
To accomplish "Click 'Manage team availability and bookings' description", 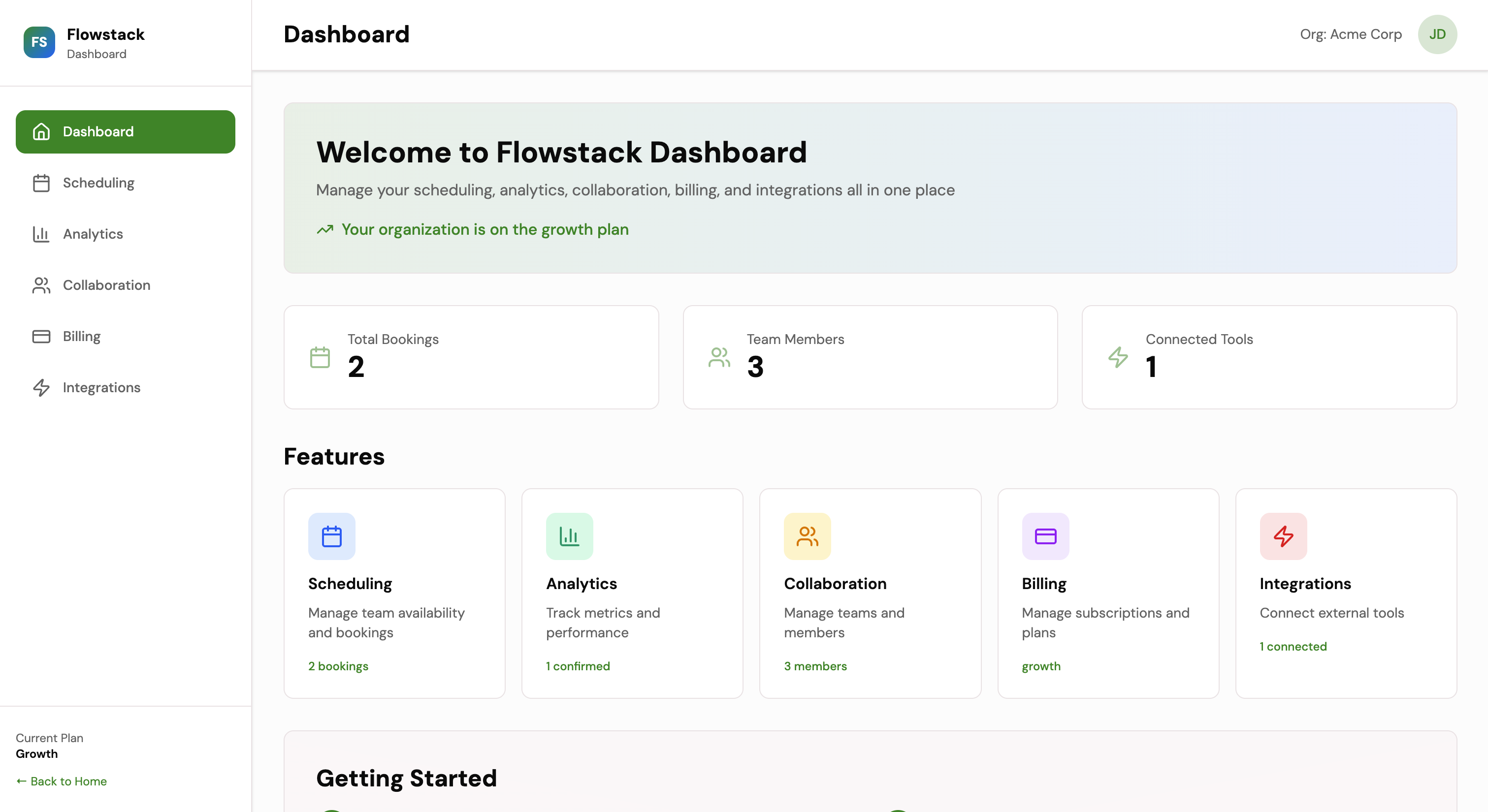I will point(387,623).
